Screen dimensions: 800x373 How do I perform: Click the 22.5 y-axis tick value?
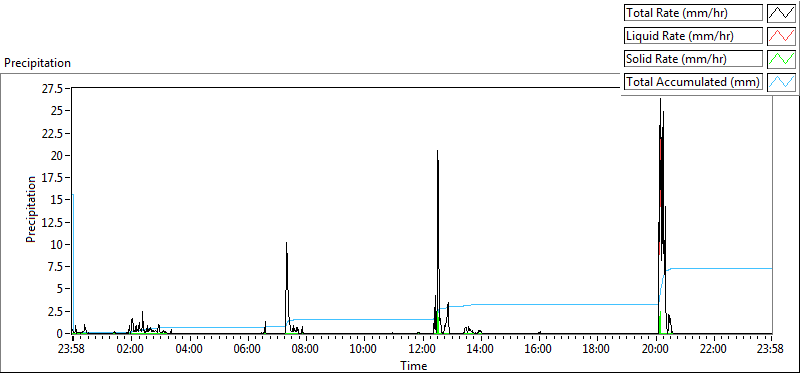(53, 134)
